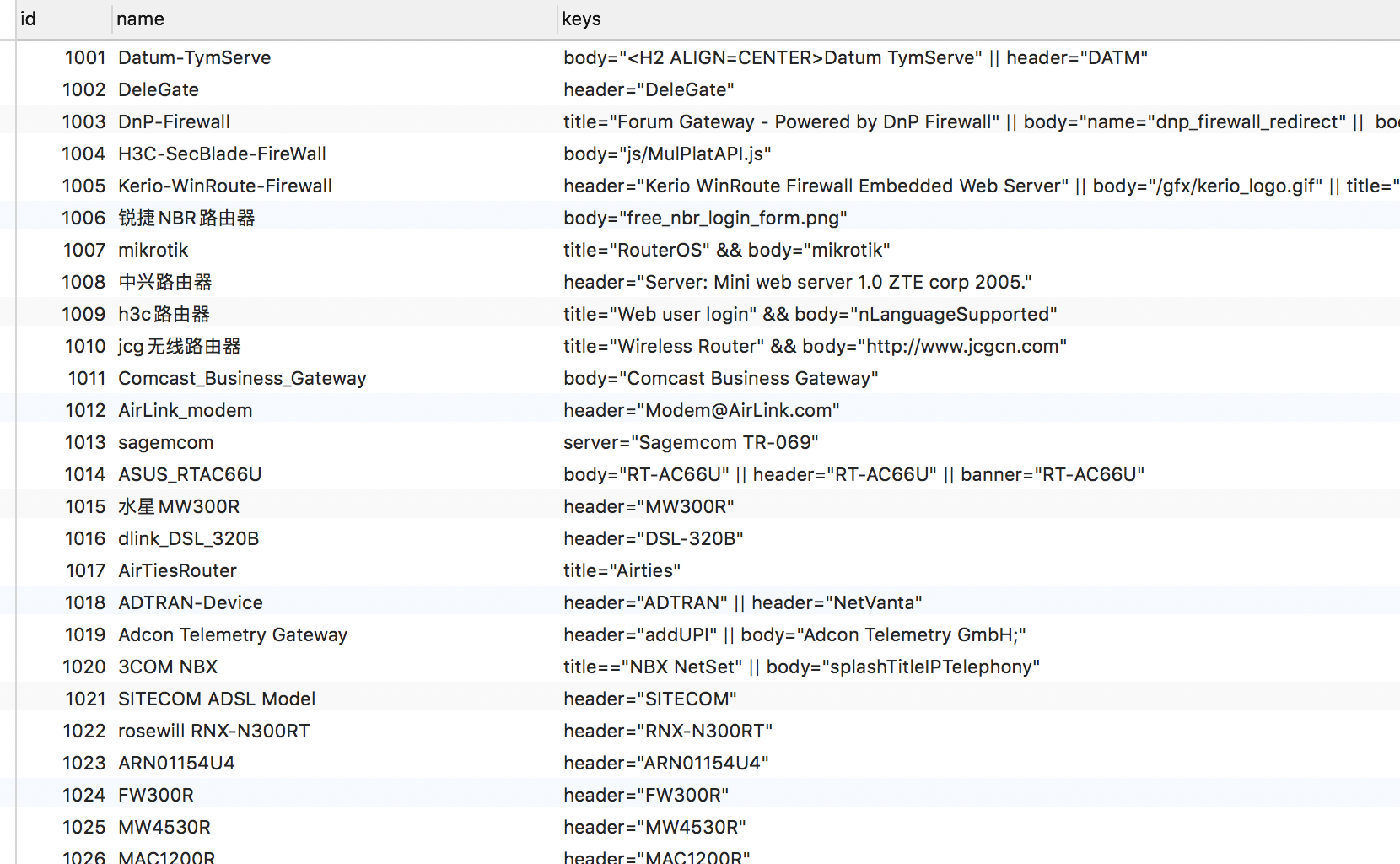Select the rosewill RNX-N300RT name cell
Image resolution: width=1400 pixels, height=864 pixels.
pyautogui.click(x=335, y=731)
